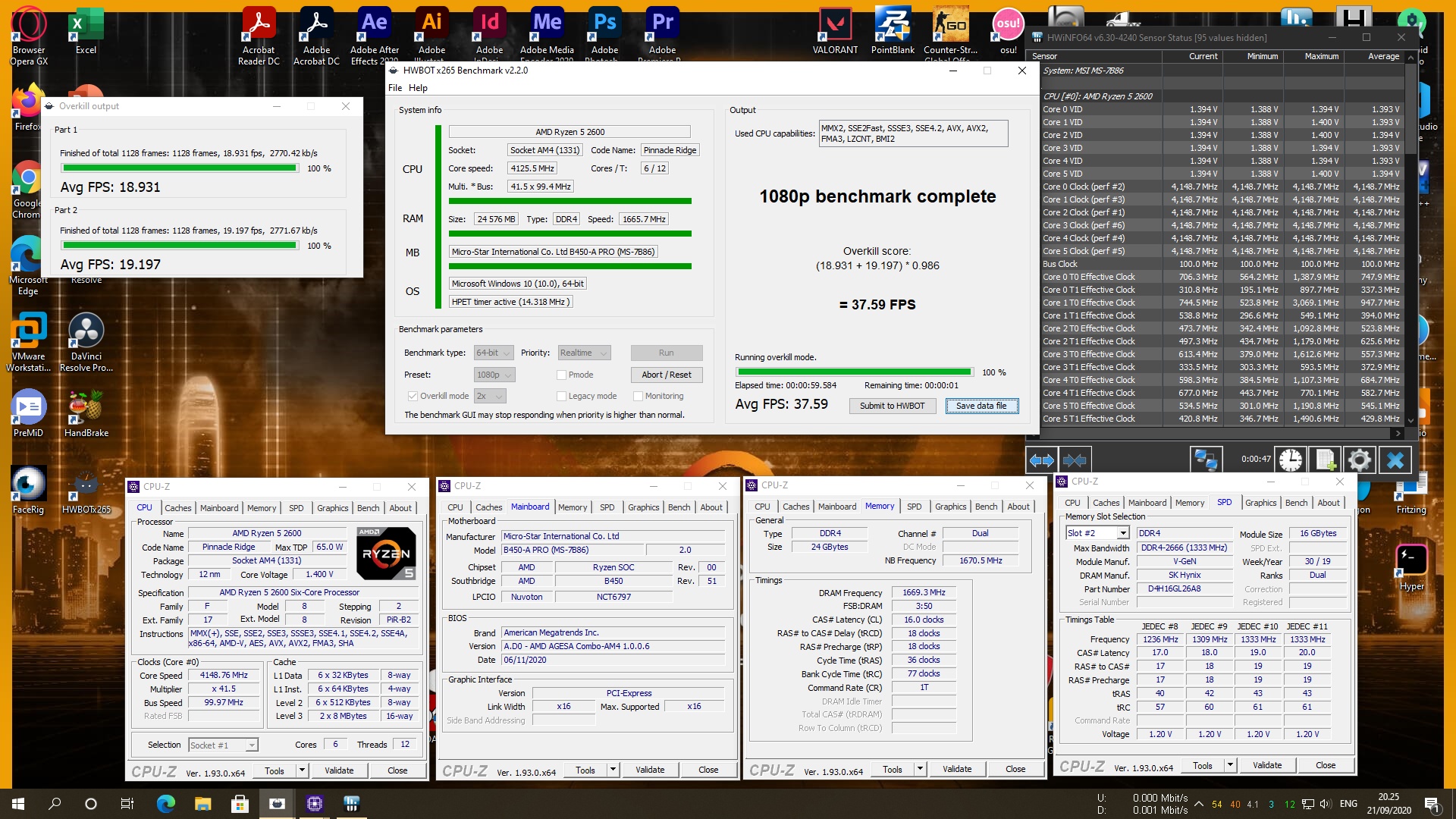Switch to About tab in CPU-Z SPD window
The width and height of the screenshot is (1456, 819).
click(x=1328, y=503)
